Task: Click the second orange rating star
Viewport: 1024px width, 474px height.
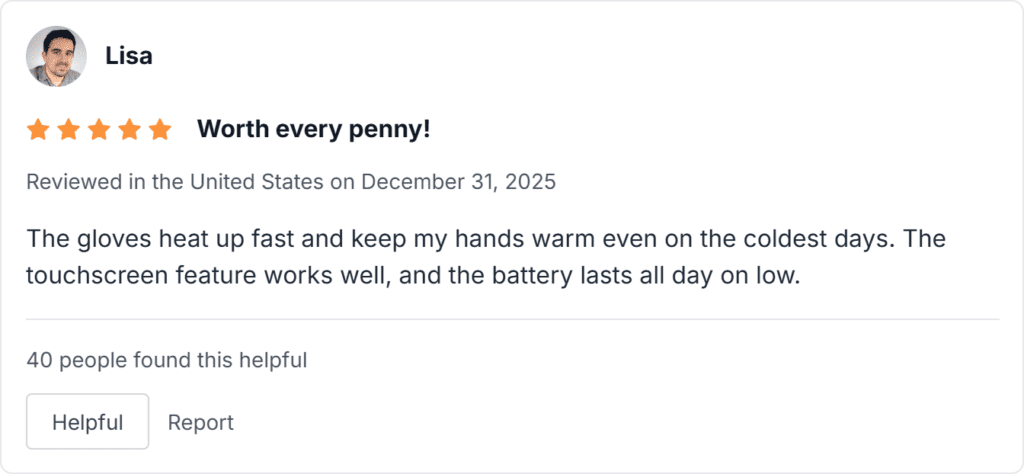Action: point(68,129)
